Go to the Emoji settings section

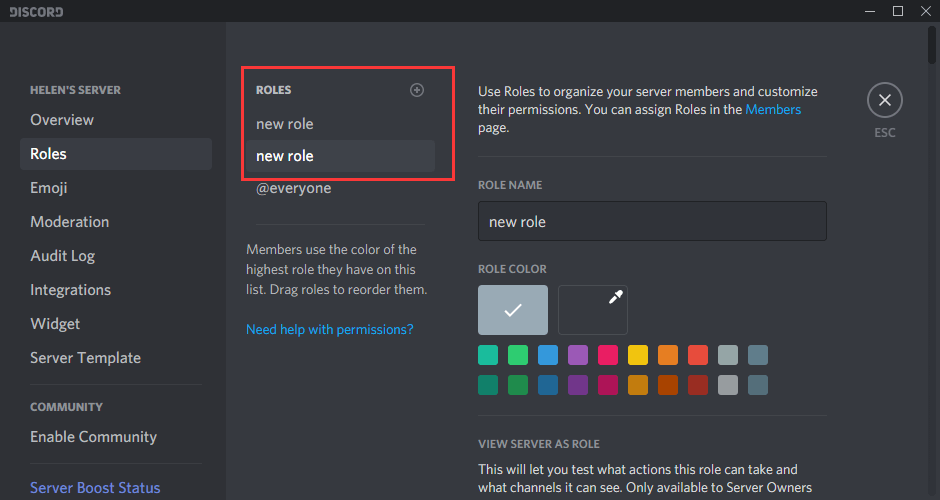[x=49, y=188]
